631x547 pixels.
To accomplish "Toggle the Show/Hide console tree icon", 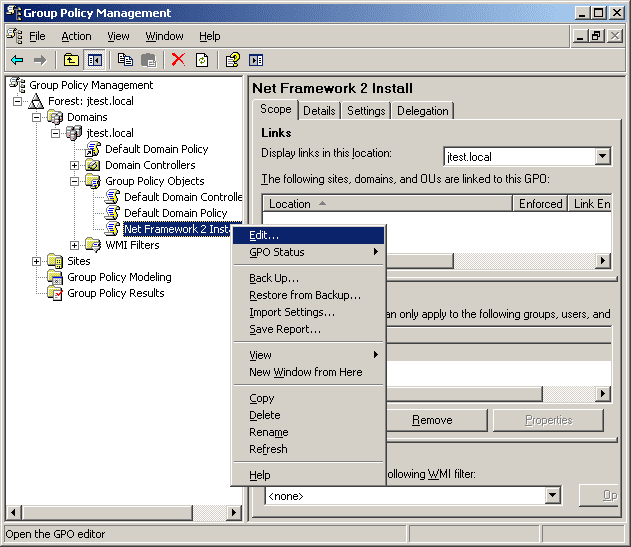I will pos(95,60).
